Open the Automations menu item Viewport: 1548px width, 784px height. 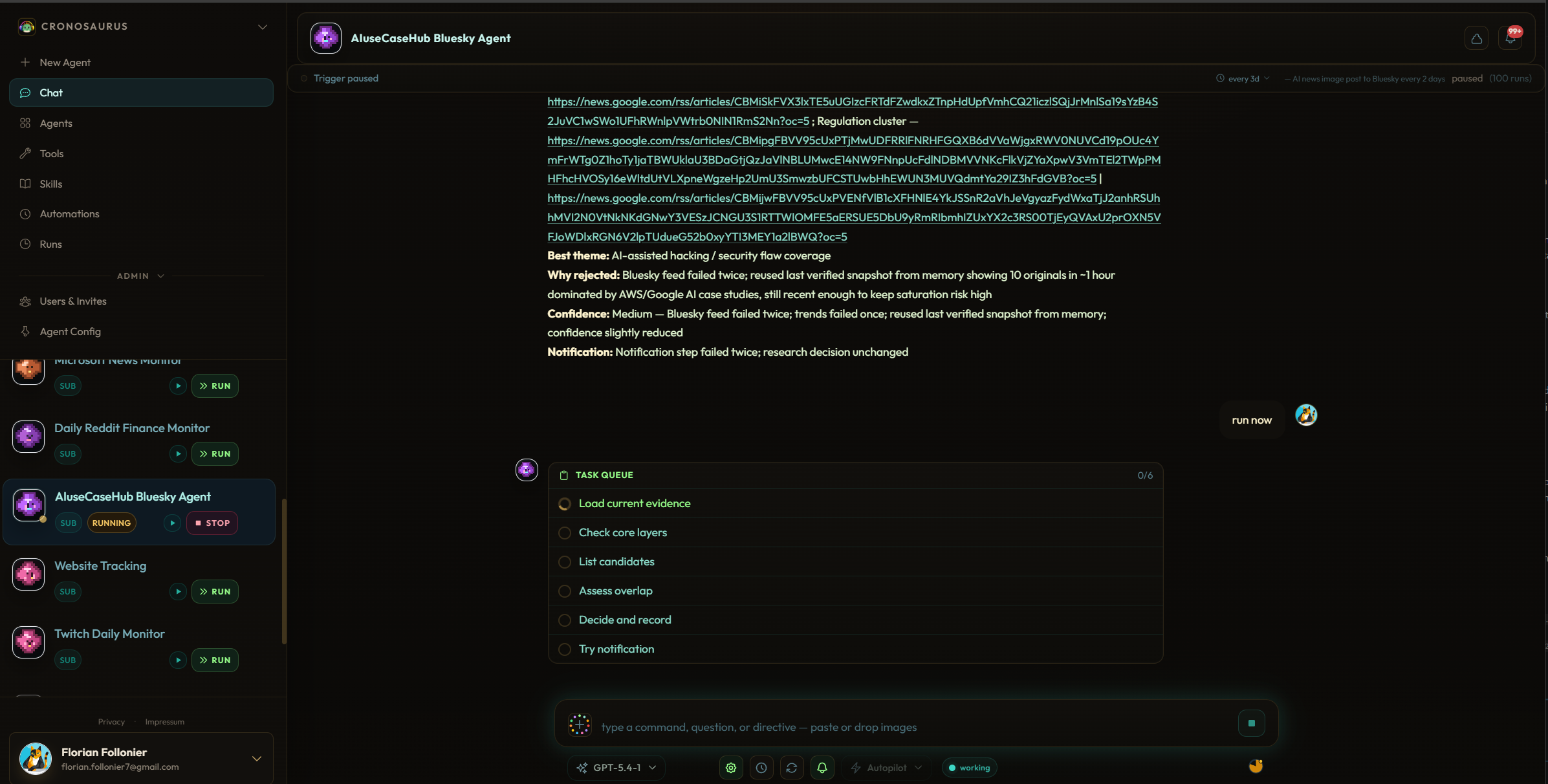141,214
